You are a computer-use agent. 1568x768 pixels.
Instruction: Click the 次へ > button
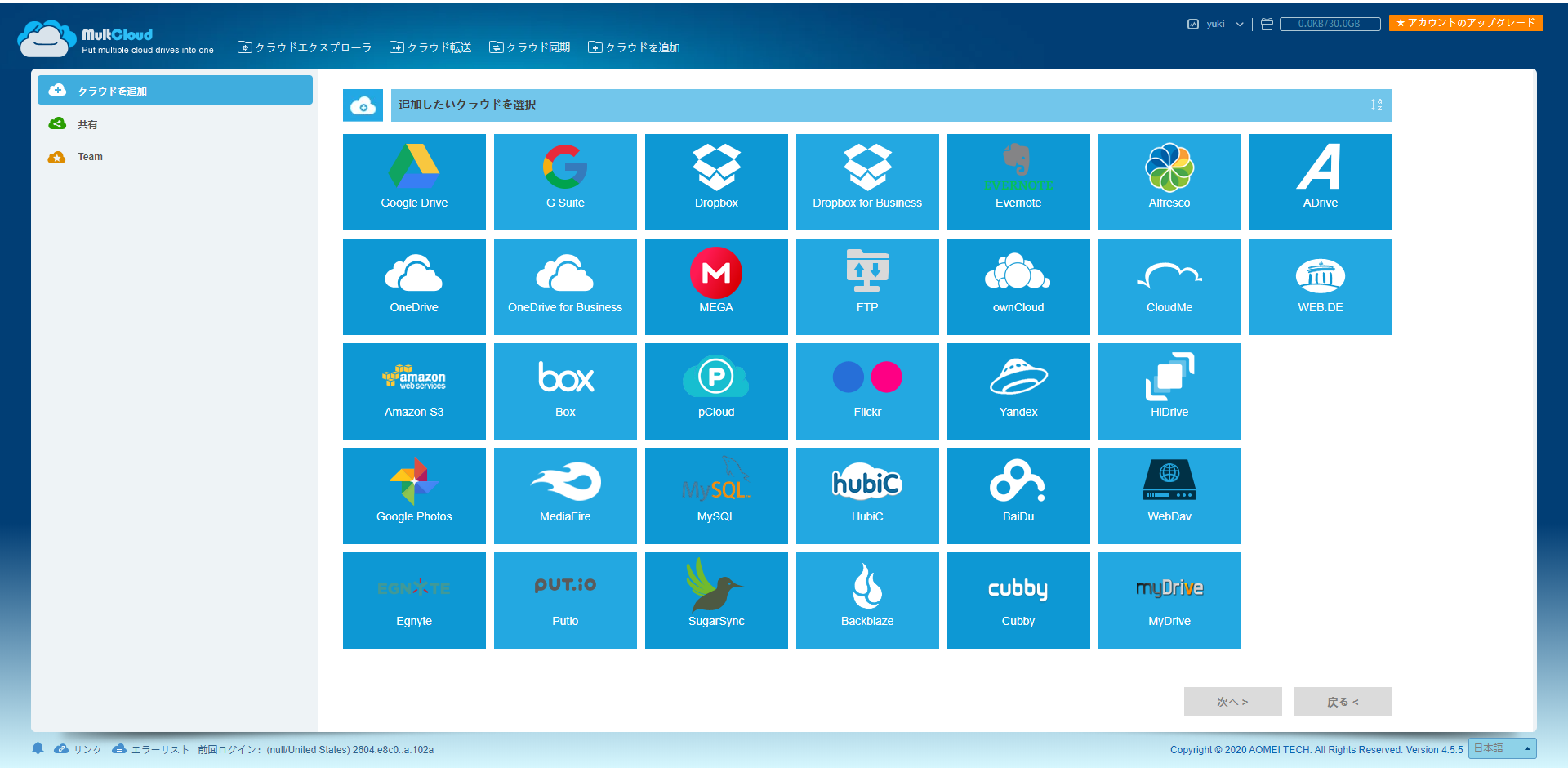[x=1232, y=702]
